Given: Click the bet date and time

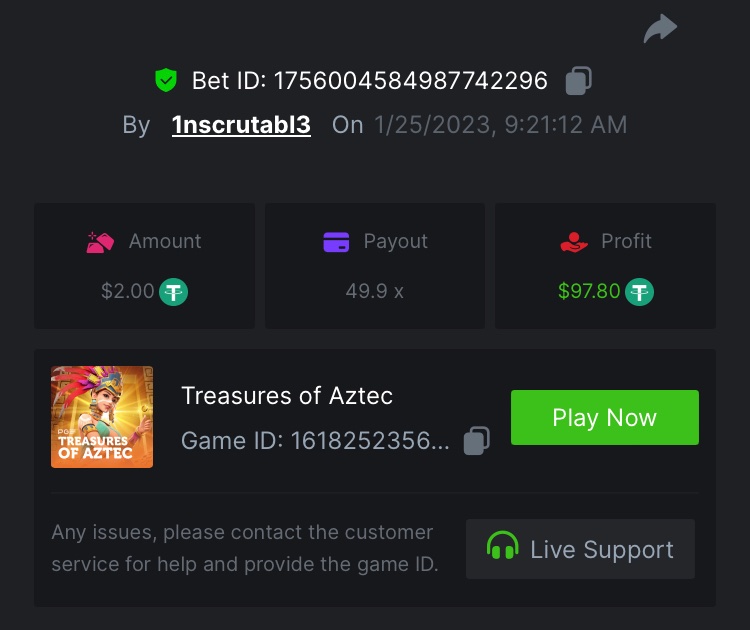Looking at the screenshot, I should pos(501,125).
